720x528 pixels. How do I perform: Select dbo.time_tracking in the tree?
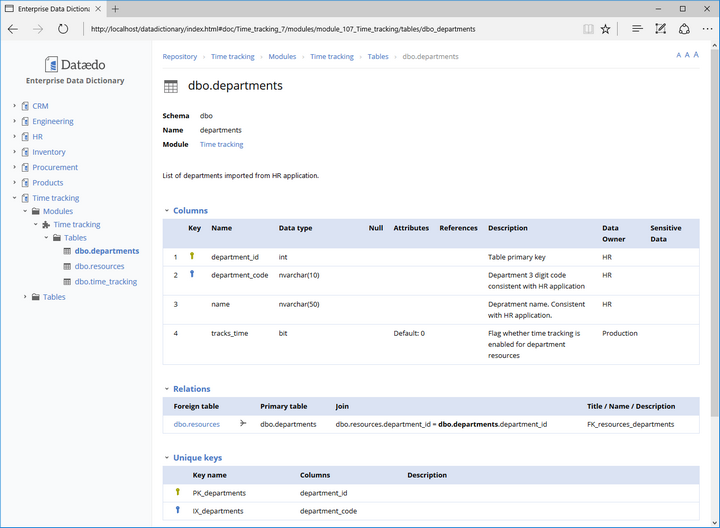pyautogui.click(x=105, y=282)
